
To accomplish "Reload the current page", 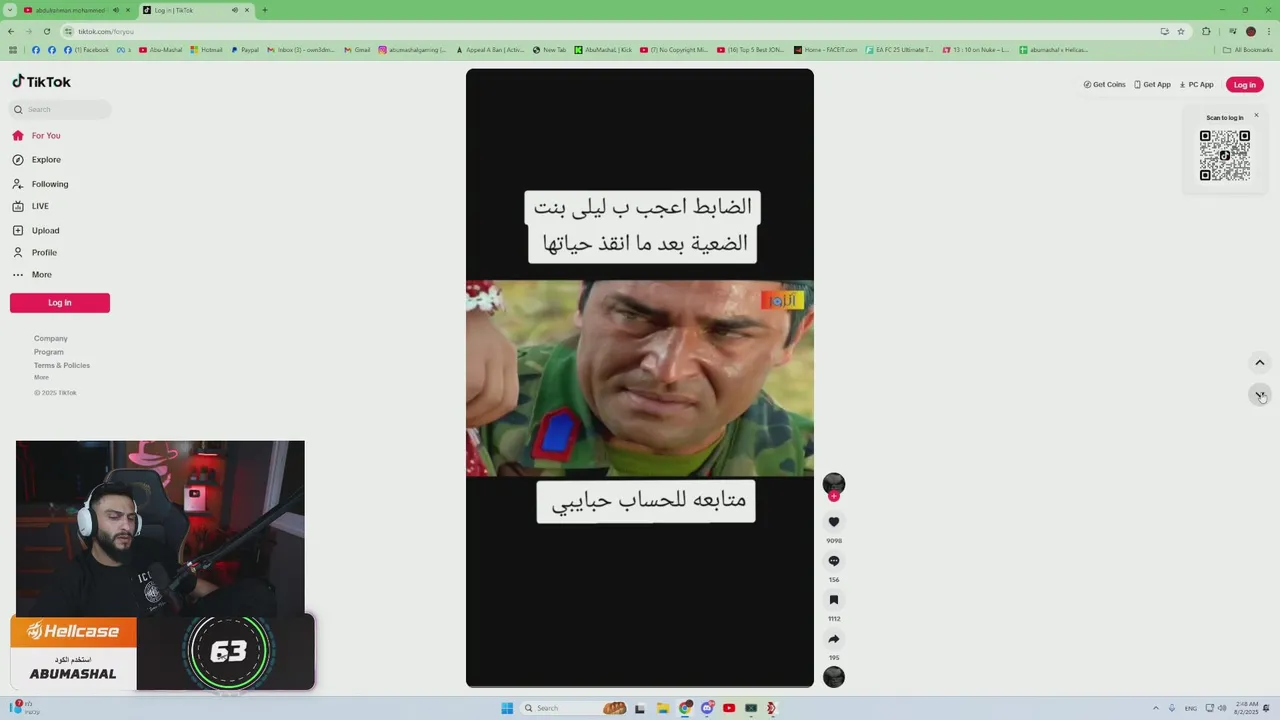I will 47,31.
